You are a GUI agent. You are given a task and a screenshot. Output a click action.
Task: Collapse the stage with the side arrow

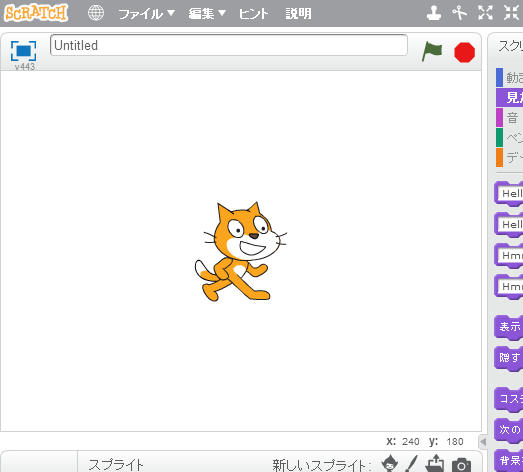coord(483,442)
